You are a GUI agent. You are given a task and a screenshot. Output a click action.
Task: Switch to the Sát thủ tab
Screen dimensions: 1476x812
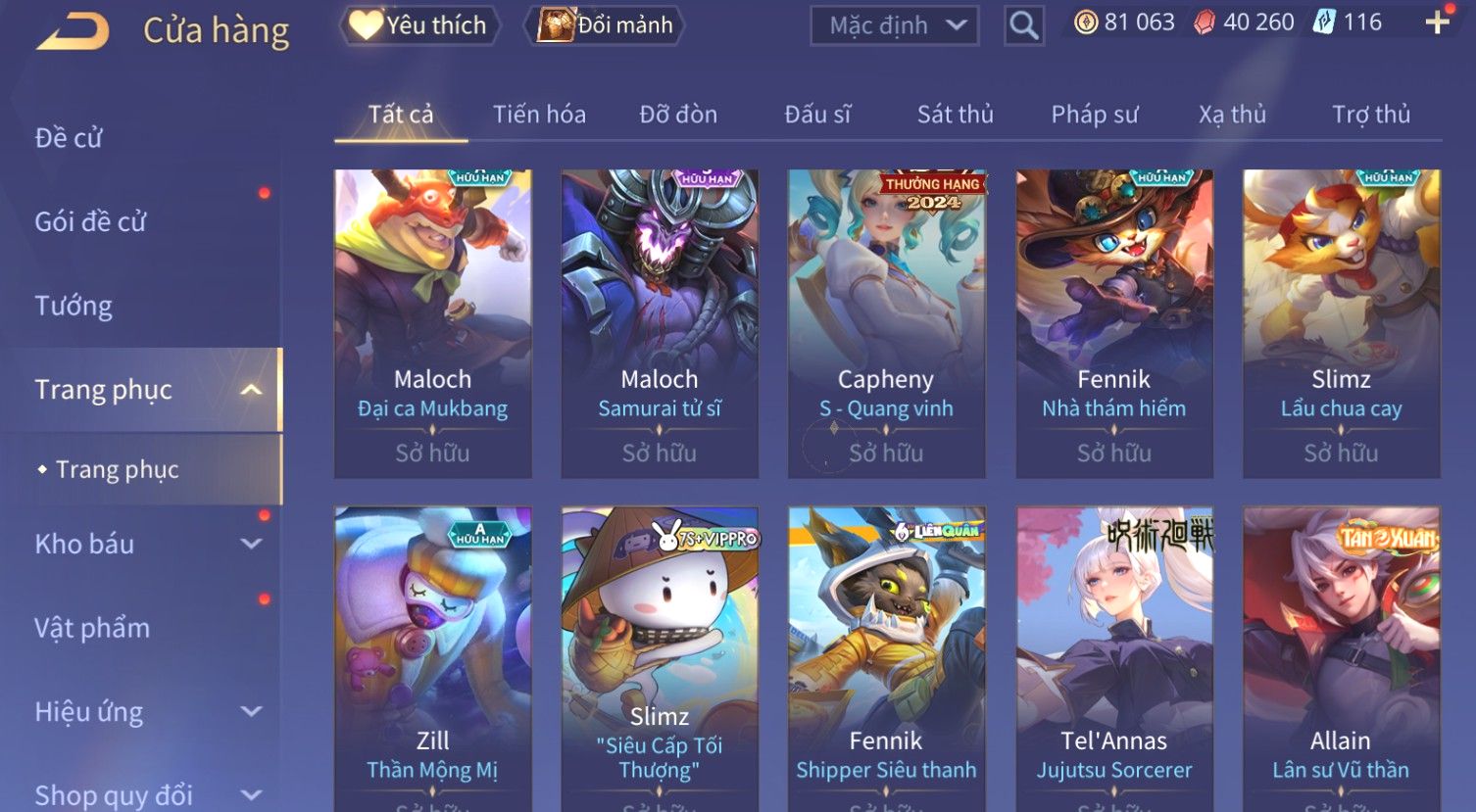click(x=956, y=115)
